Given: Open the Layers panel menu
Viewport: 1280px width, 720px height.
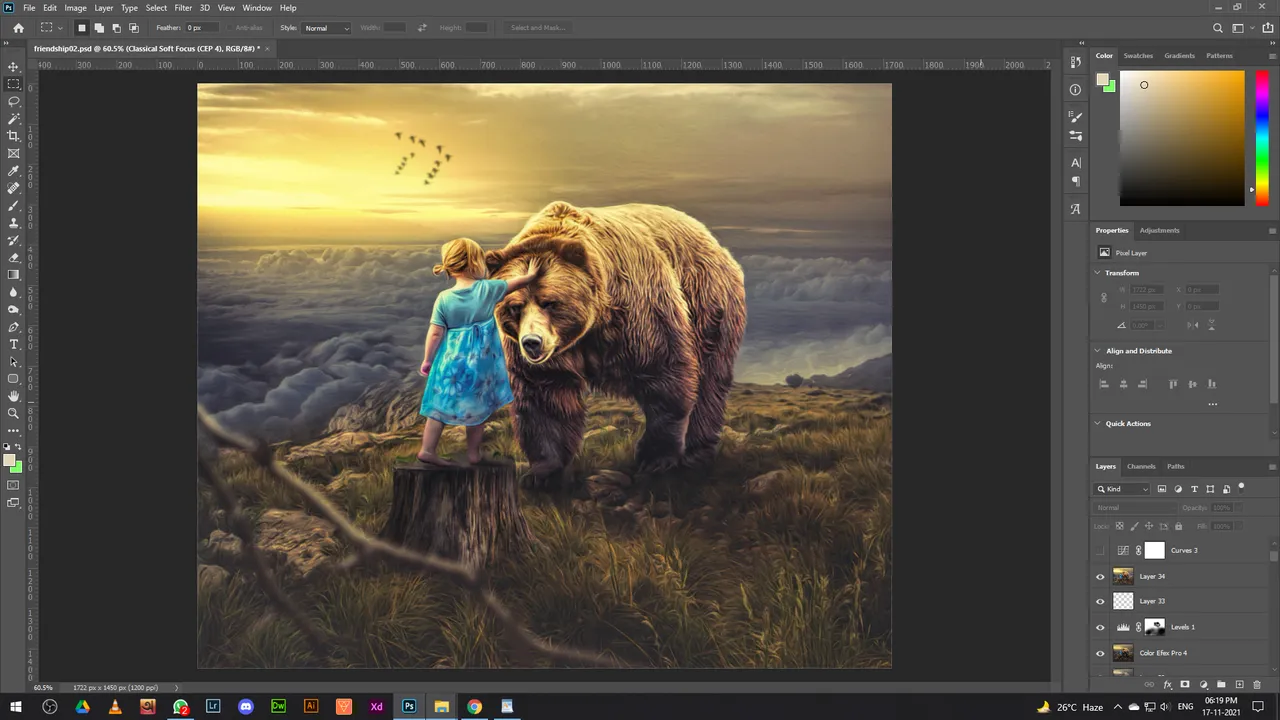Looking at the screenshot, I should pyautogui.click(x=1272, y=466).
